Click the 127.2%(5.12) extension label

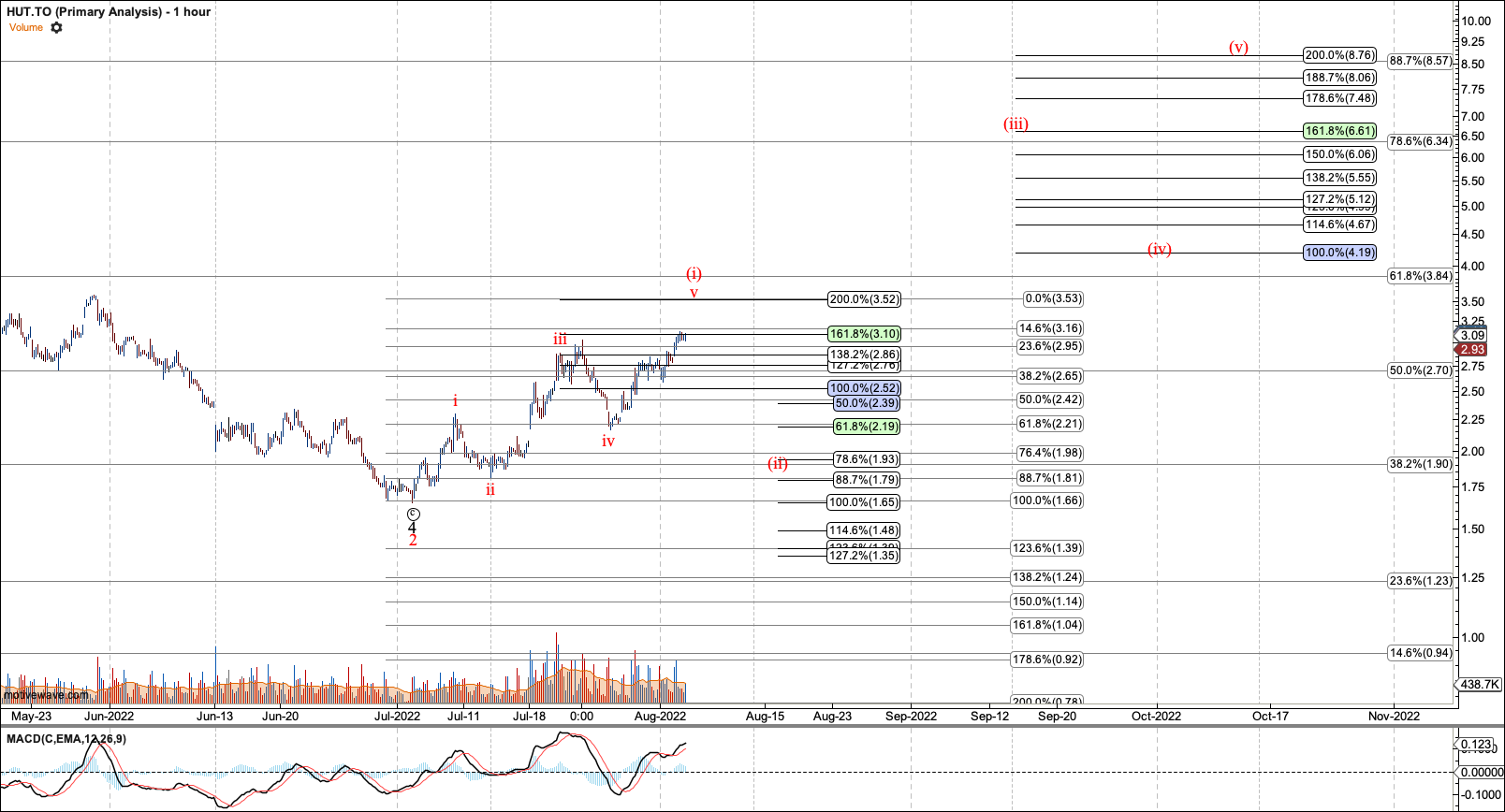tap(1340, 199)
